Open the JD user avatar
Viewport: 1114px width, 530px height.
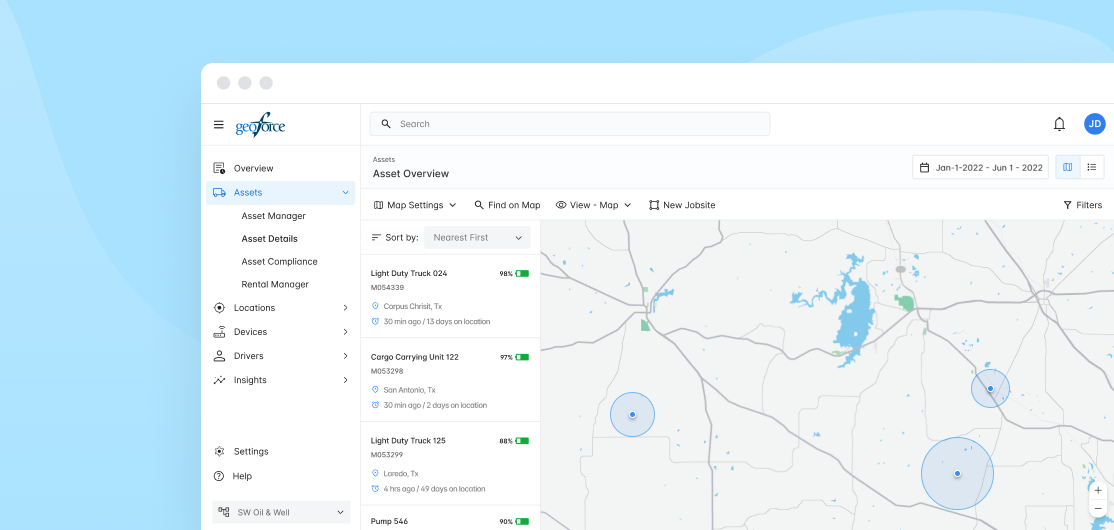click(1094, 124)
